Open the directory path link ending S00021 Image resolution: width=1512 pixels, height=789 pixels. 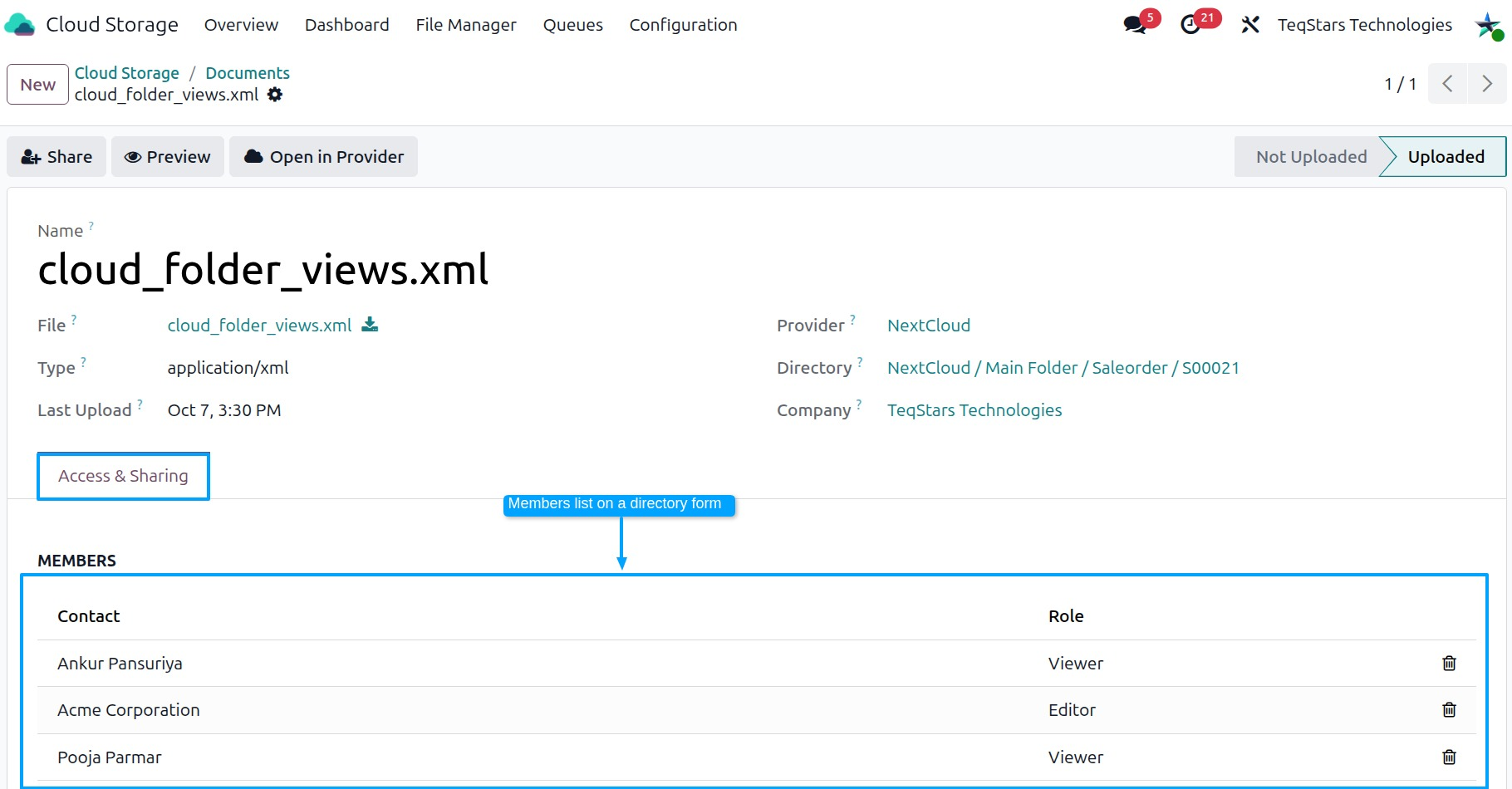[1063, 368]
